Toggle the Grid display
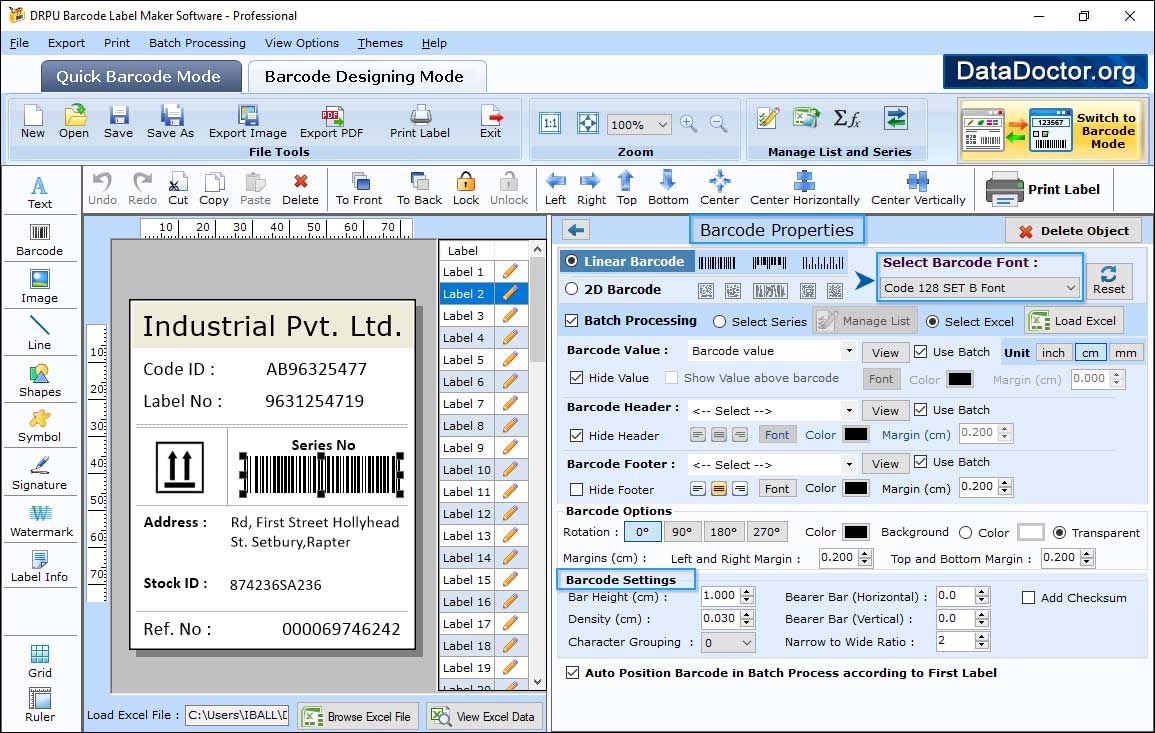The image size is (1155, 733). click(40, 662)
